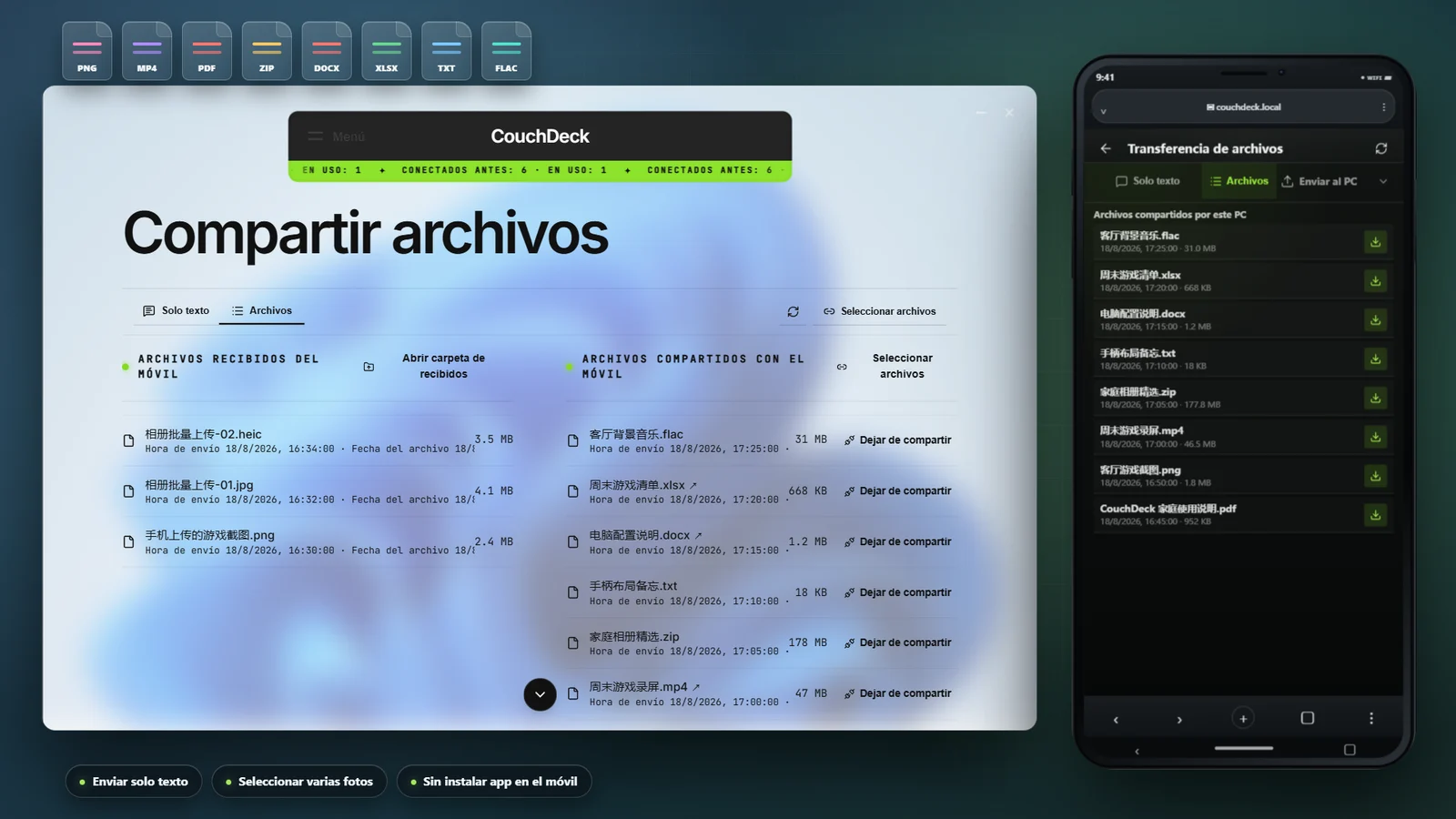Click the Seleccionar archivos link near refresh
1456x819 pixels.
pyautogui.click(x=879, y=311)
